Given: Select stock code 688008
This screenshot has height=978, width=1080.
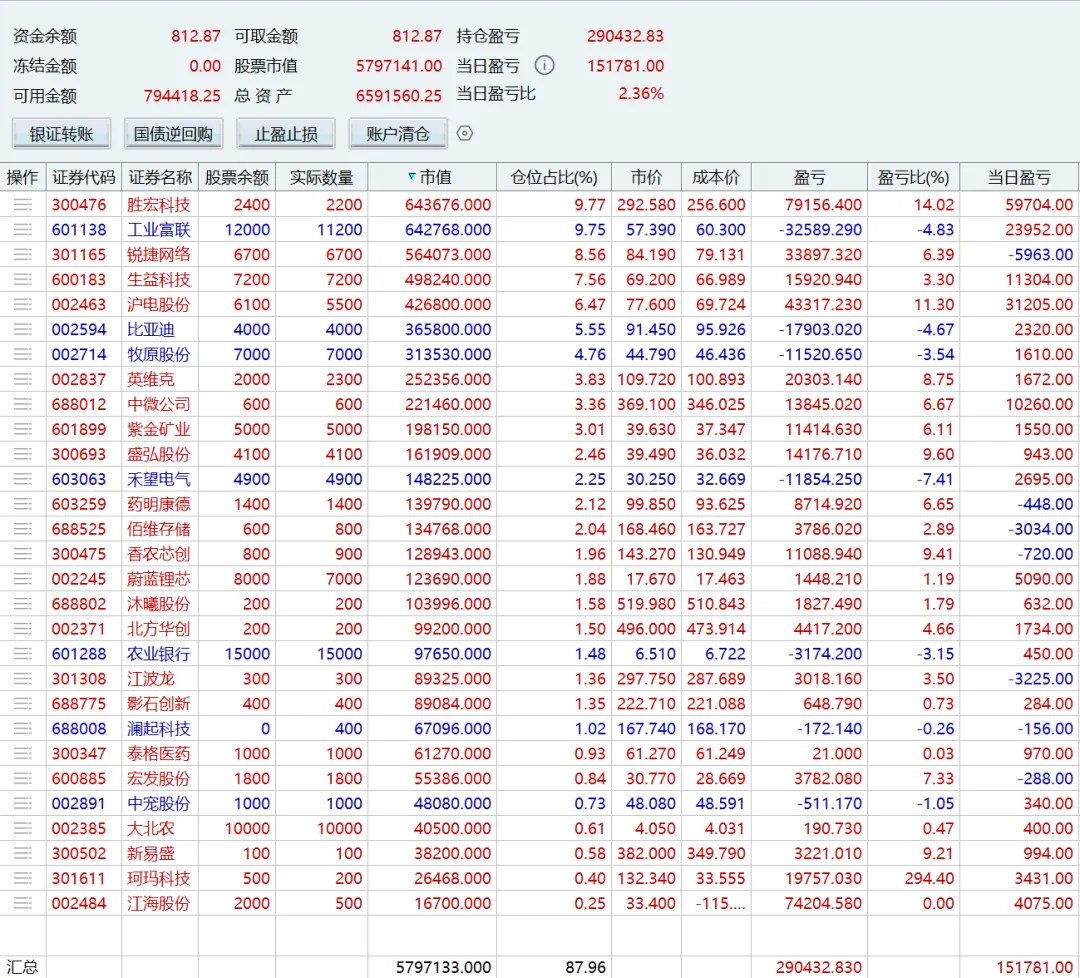Looking at the screenshot, I should click(79, 729).
